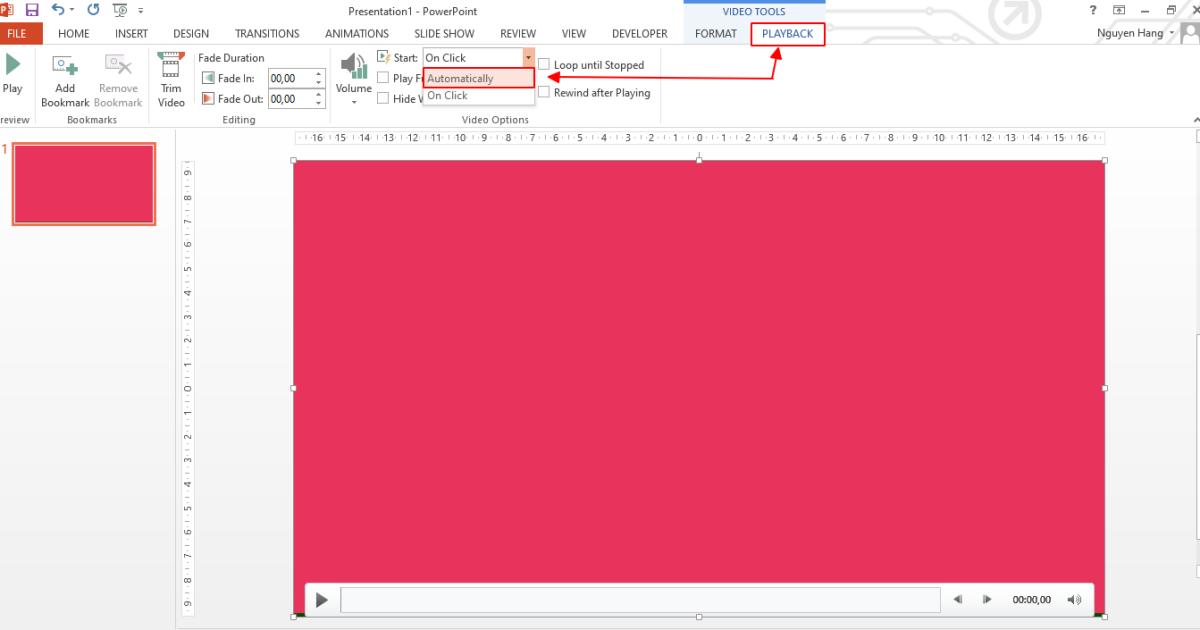Check Rewind after Playing

544,91
